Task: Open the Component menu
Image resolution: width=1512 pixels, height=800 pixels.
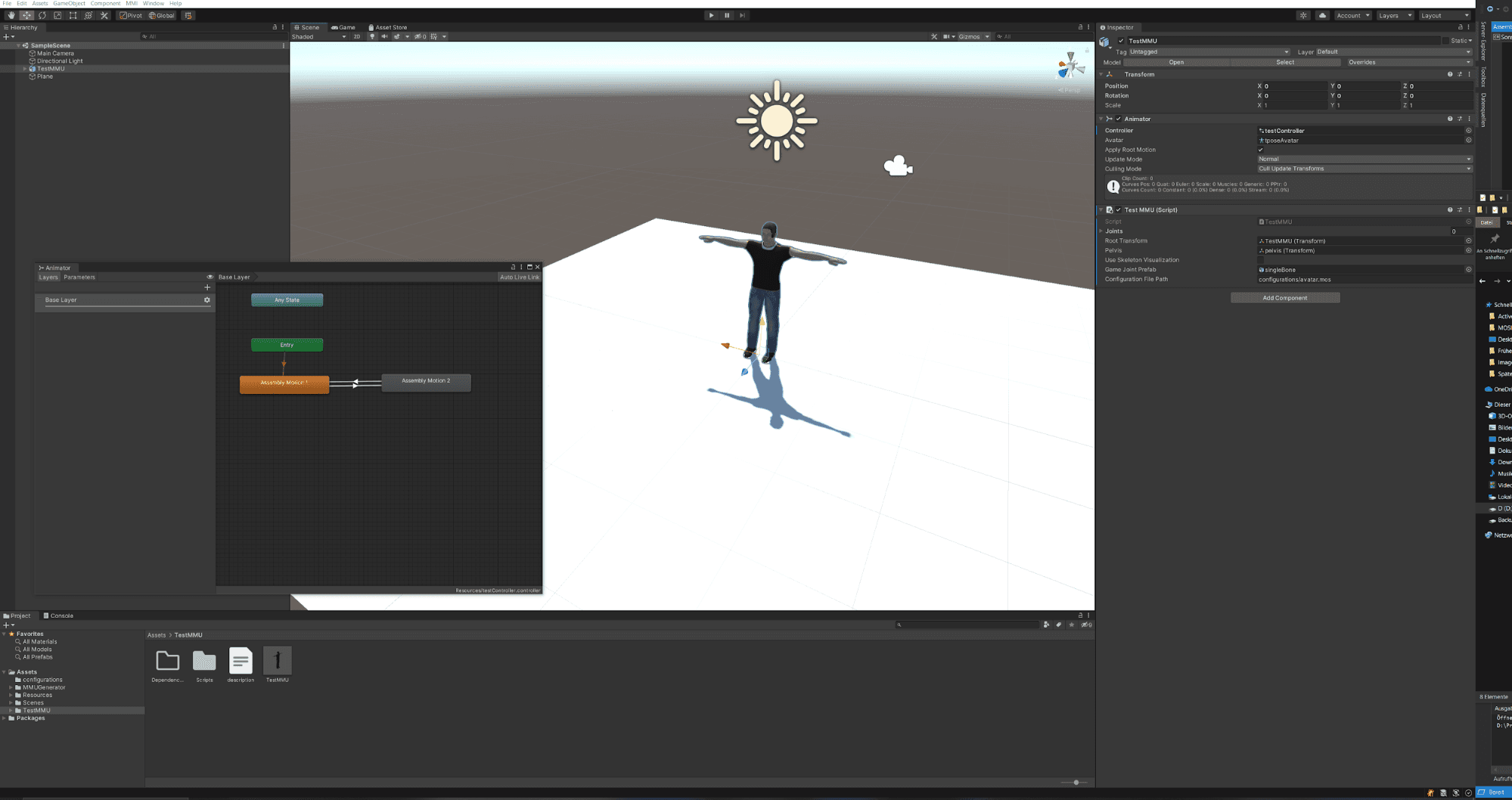Action: pyautogui.click(x=105, y=4)
